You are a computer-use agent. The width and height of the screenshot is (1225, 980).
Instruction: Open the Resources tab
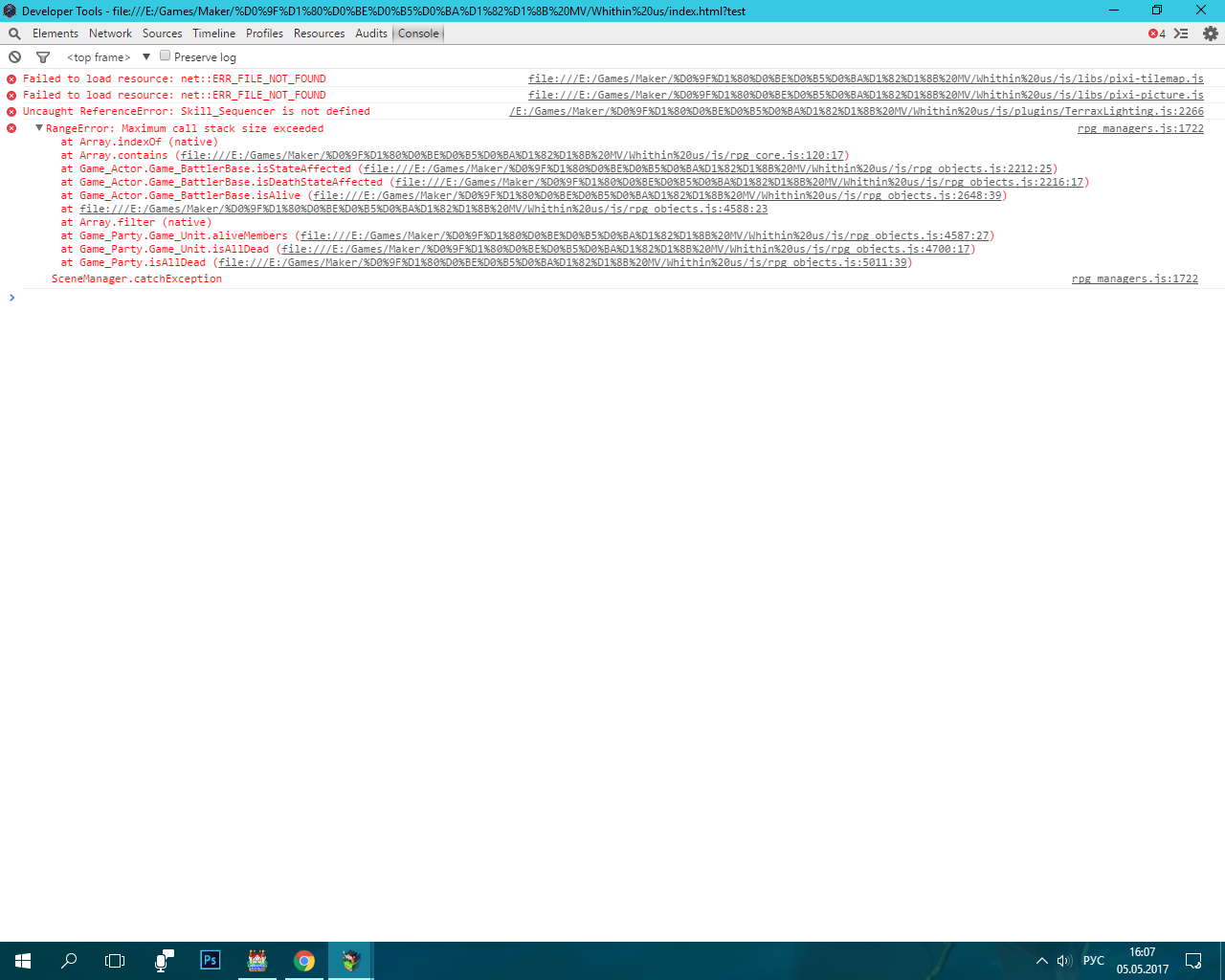coord(319,33)
